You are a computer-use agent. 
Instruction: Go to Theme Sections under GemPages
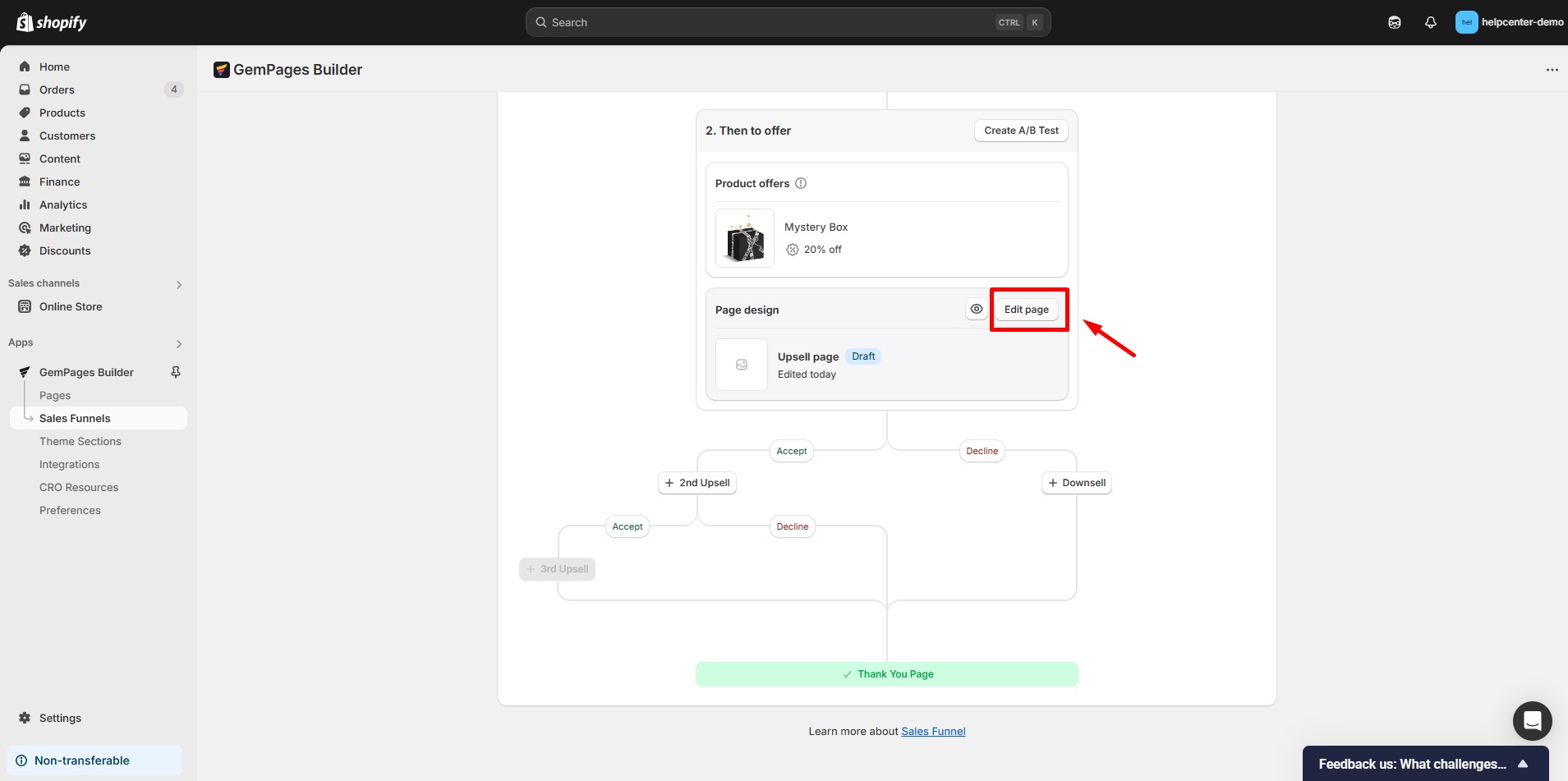tap(80, 441)
